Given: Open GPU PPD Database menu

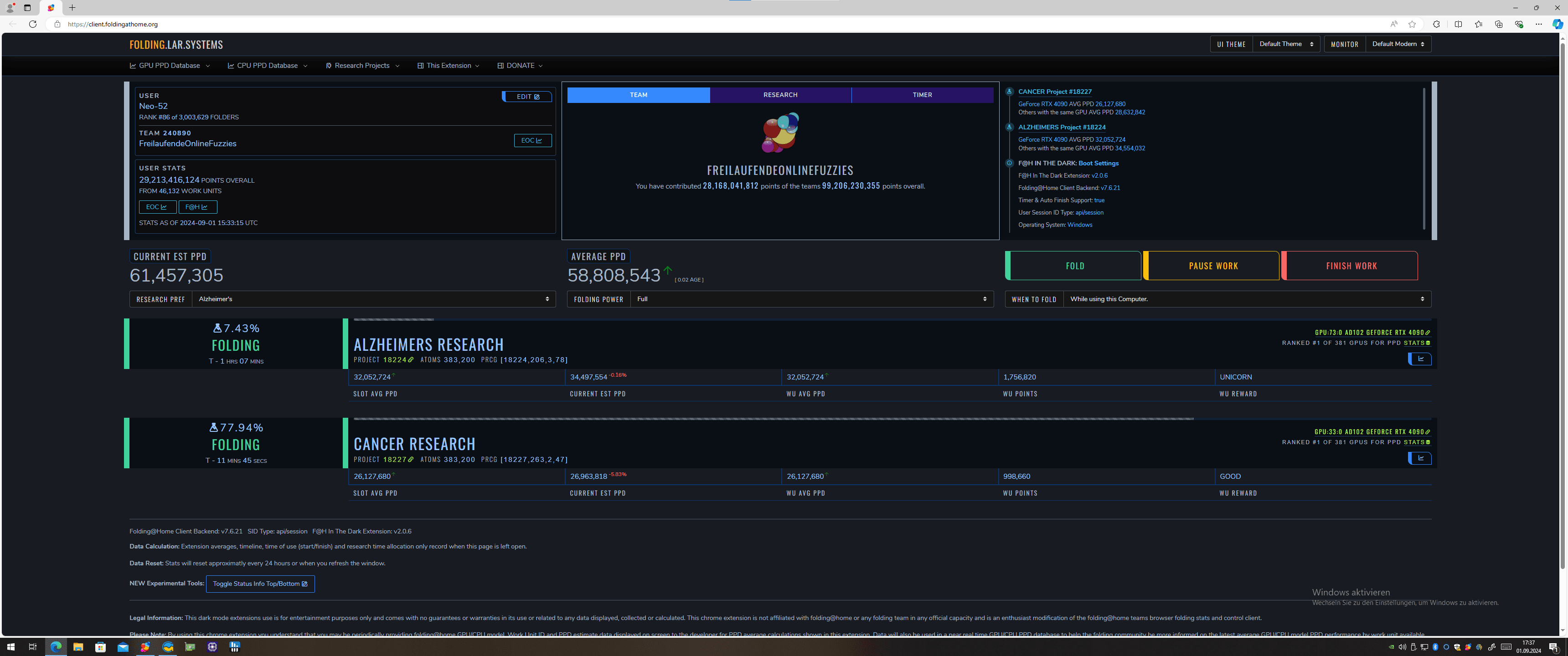Looking at the screenshot, I should pos(169,66).
